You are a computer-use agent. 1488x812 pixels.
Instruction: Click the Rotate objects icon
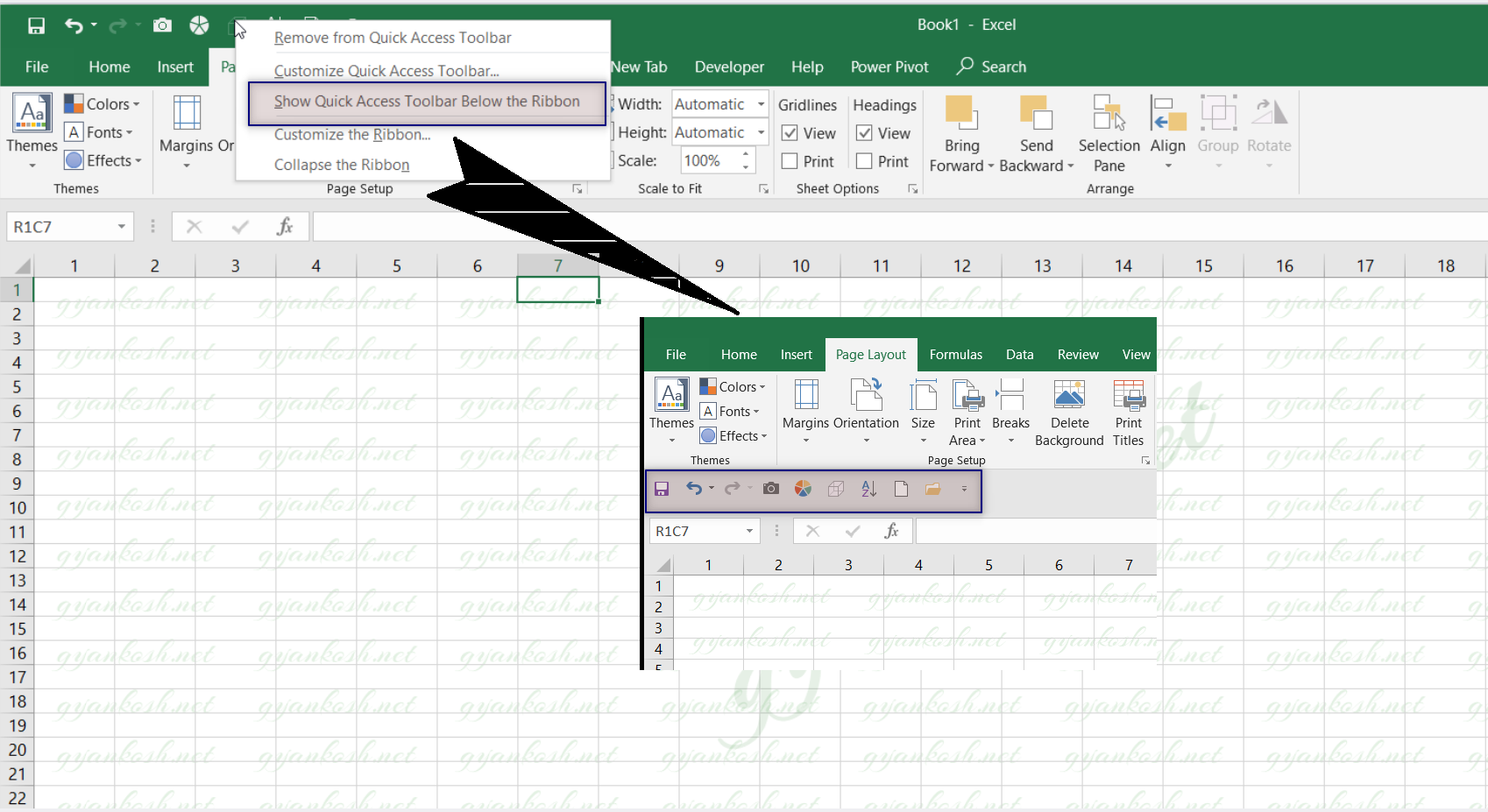coord(1269,112)
